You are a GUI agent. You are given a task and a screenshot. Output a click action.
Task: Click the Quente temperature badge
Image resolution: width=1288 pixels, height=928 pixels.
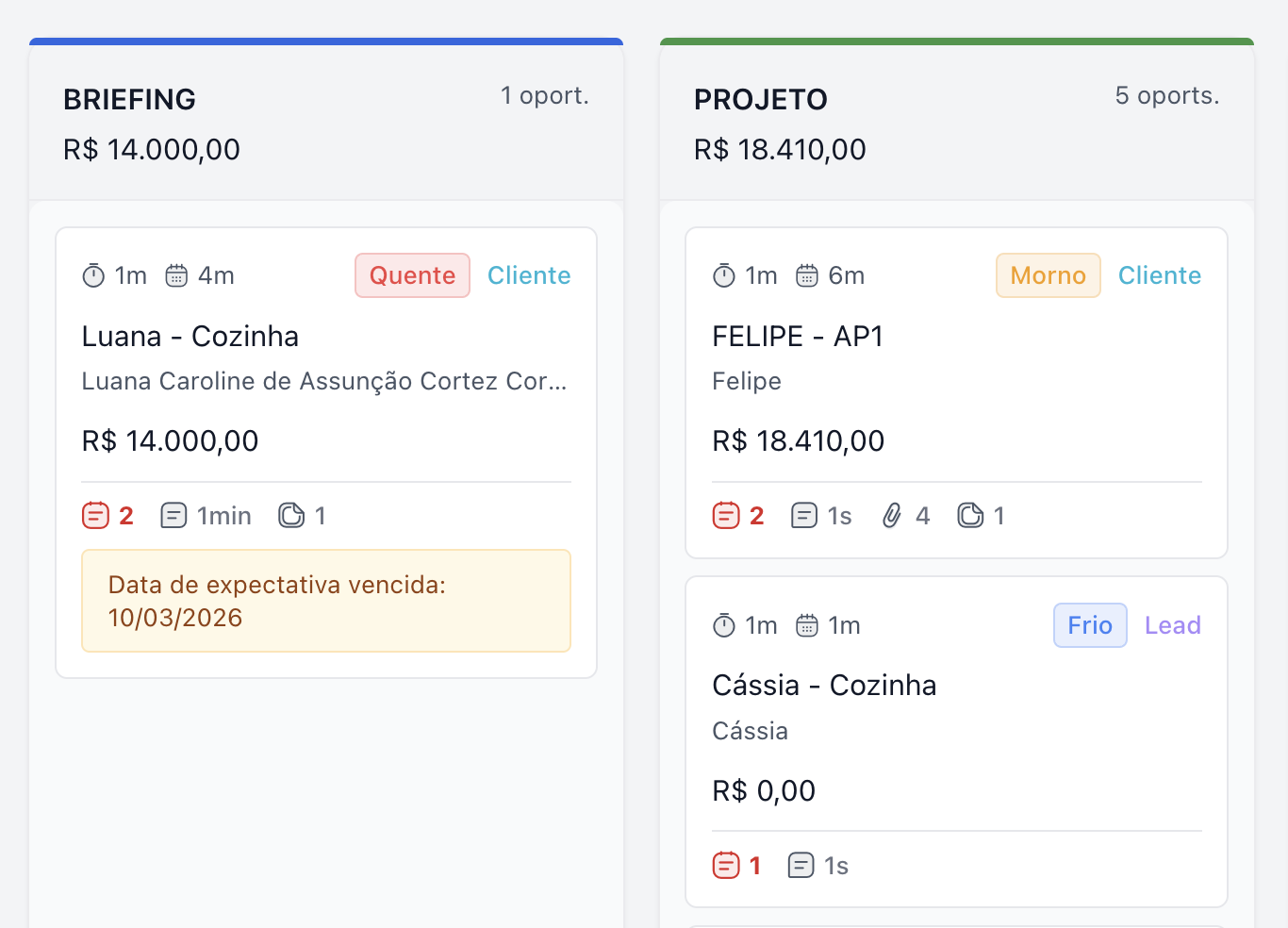click(x=412, y=275)
